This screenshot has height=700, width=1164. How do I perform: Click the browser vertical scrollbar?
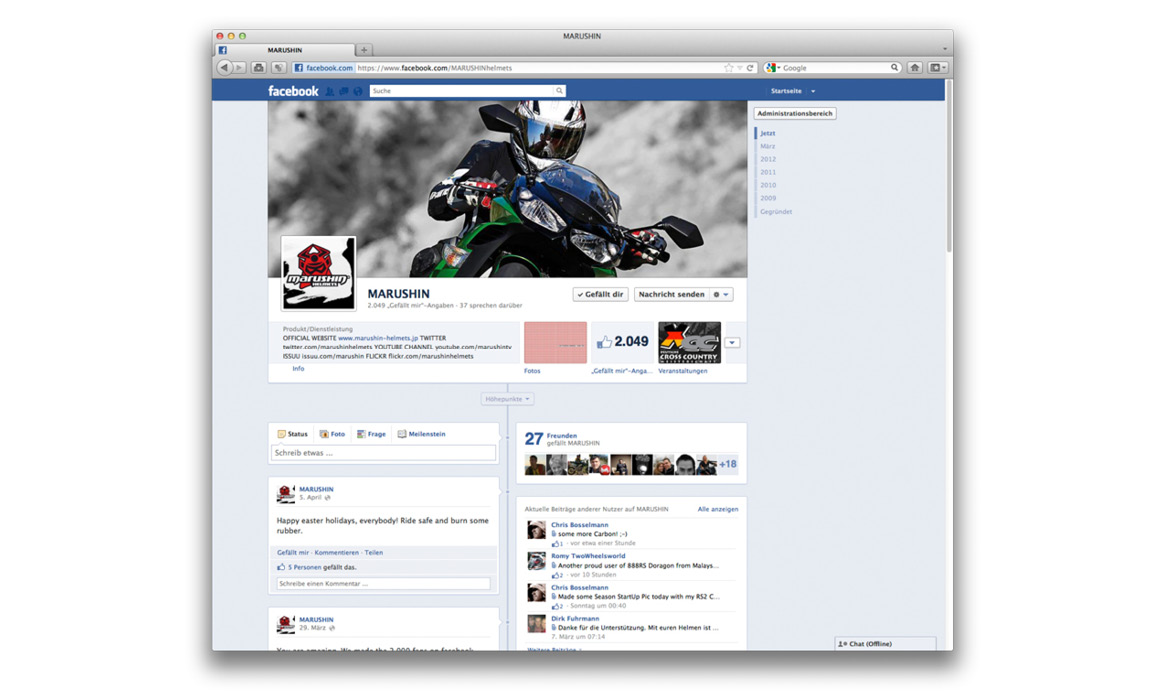pos(949,167)
